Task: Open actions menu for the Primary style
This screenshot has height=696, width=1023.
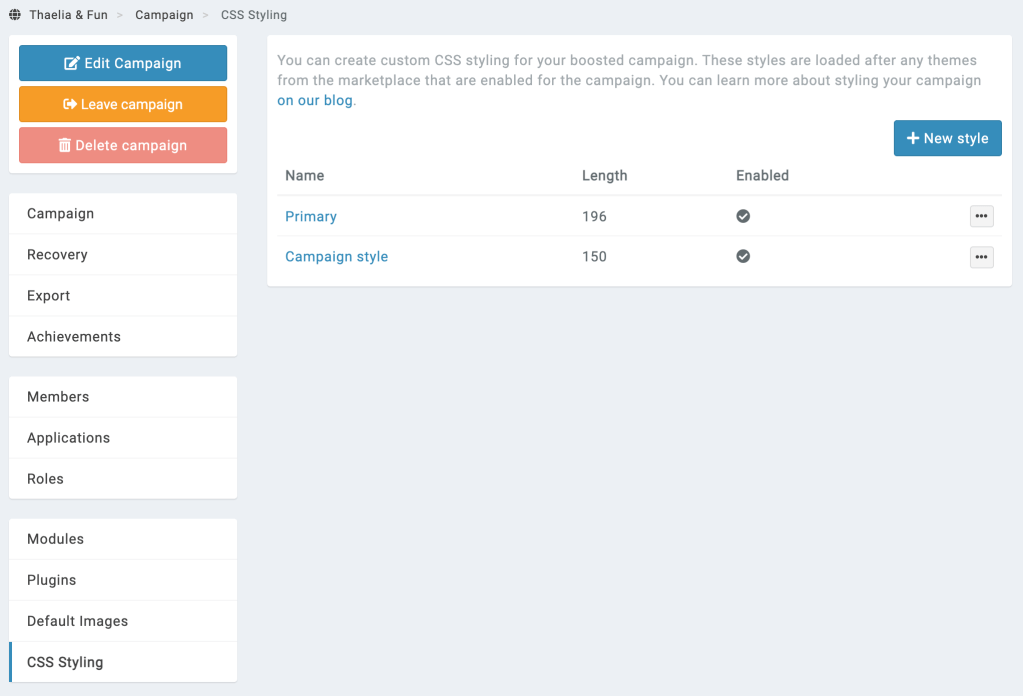Action: click(981, 216)
